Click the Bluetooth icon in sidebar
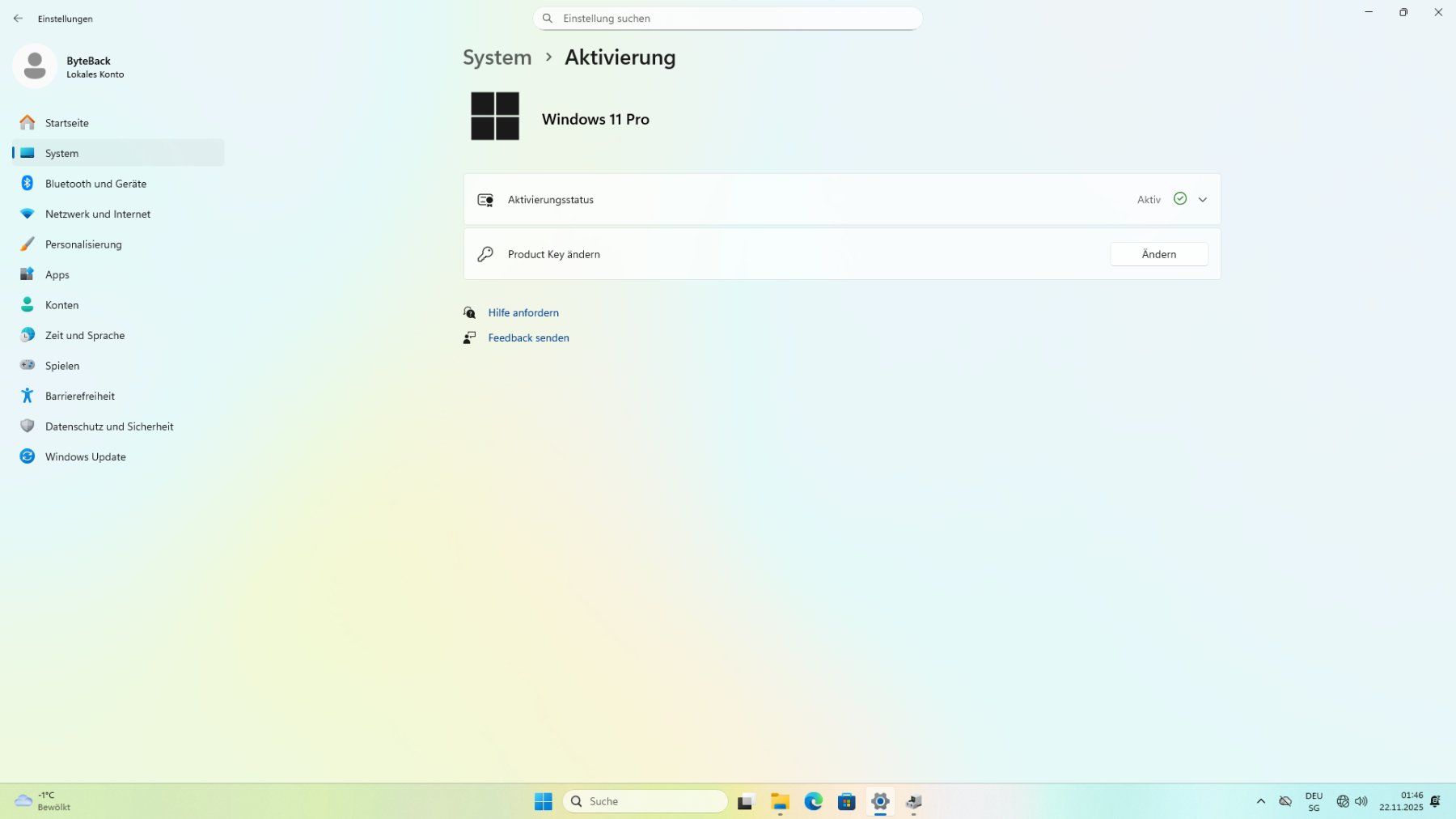The height and width of the screenshot is (819, 1456). (x=28, y=184)
